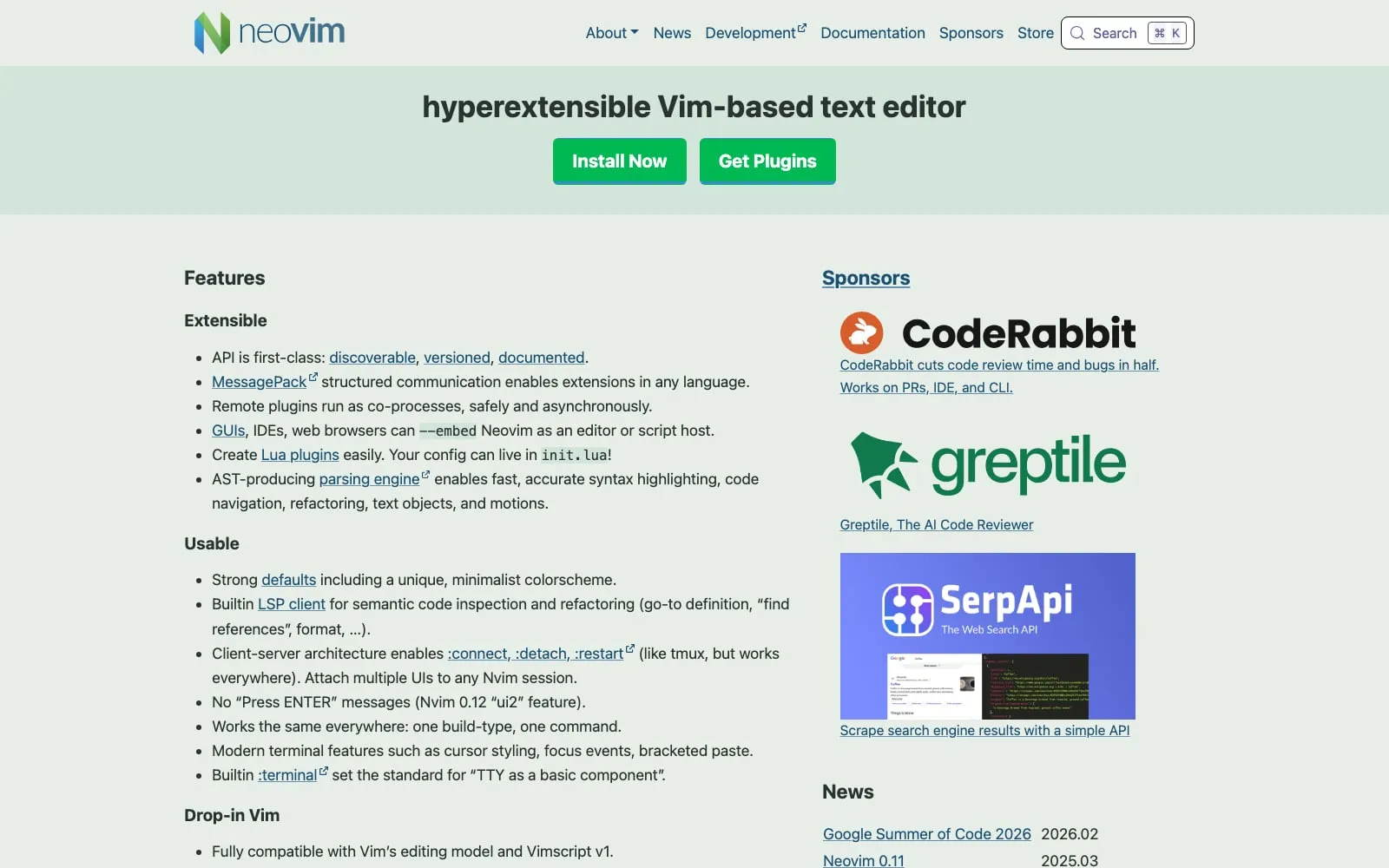This screenshot has width=1389, height=868.
Task: Click the greptile sponsor logo
Action: tap(988, 464)
